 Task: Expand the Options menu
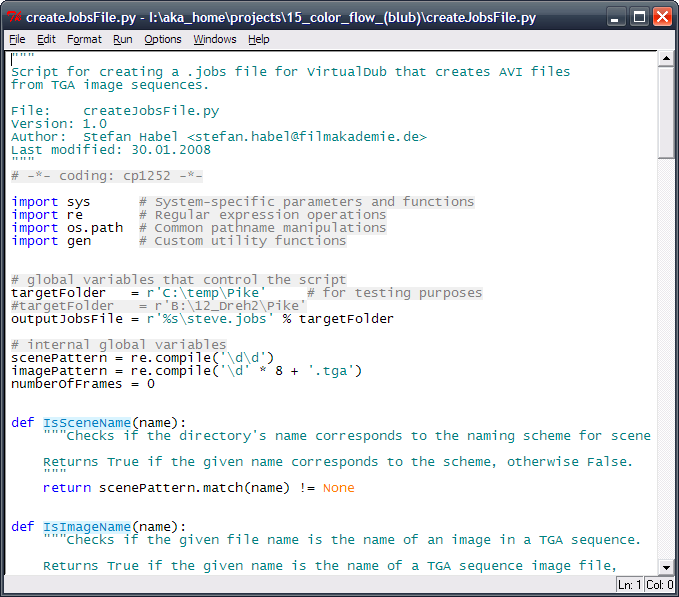click(163, 39)
